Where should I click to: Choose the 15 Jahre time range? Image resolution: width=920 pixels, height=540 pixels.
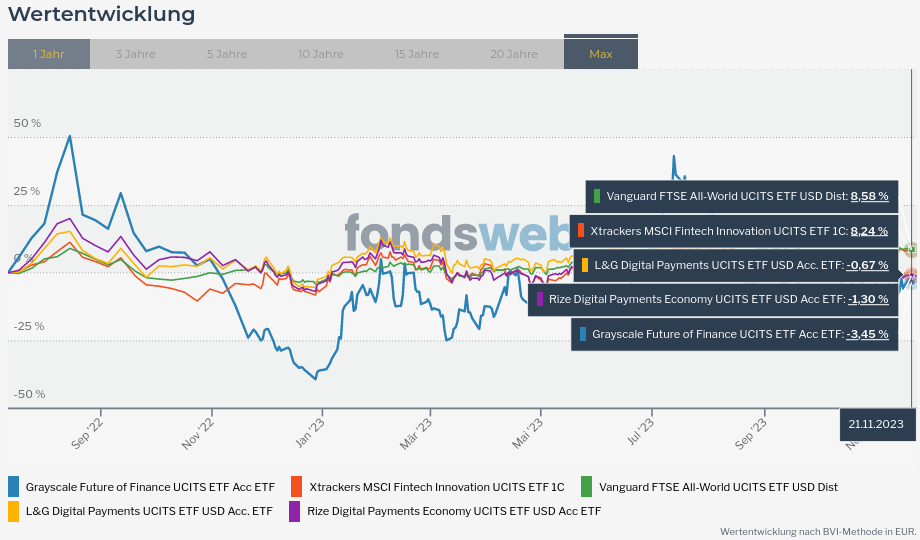[416, 54]
